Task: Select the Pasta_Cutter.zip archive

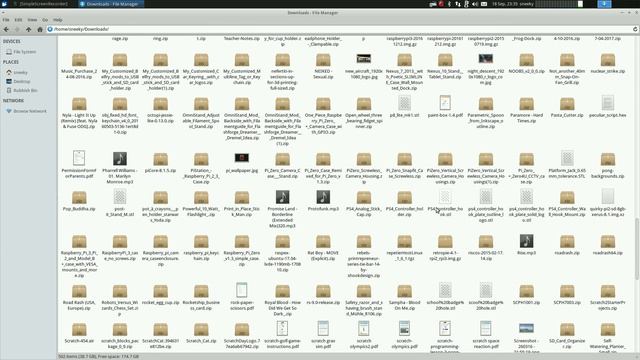Action: tap(567, 104)
